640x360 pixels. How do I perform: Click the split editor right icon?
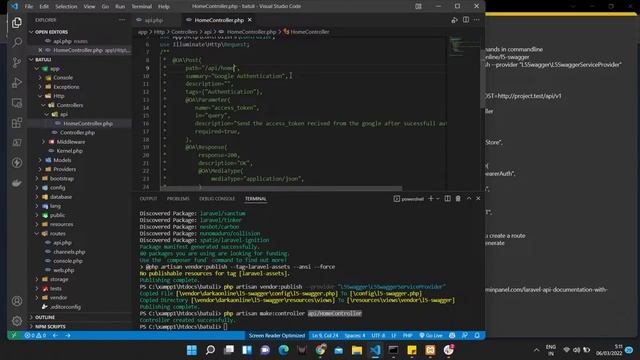click(466, 20)
